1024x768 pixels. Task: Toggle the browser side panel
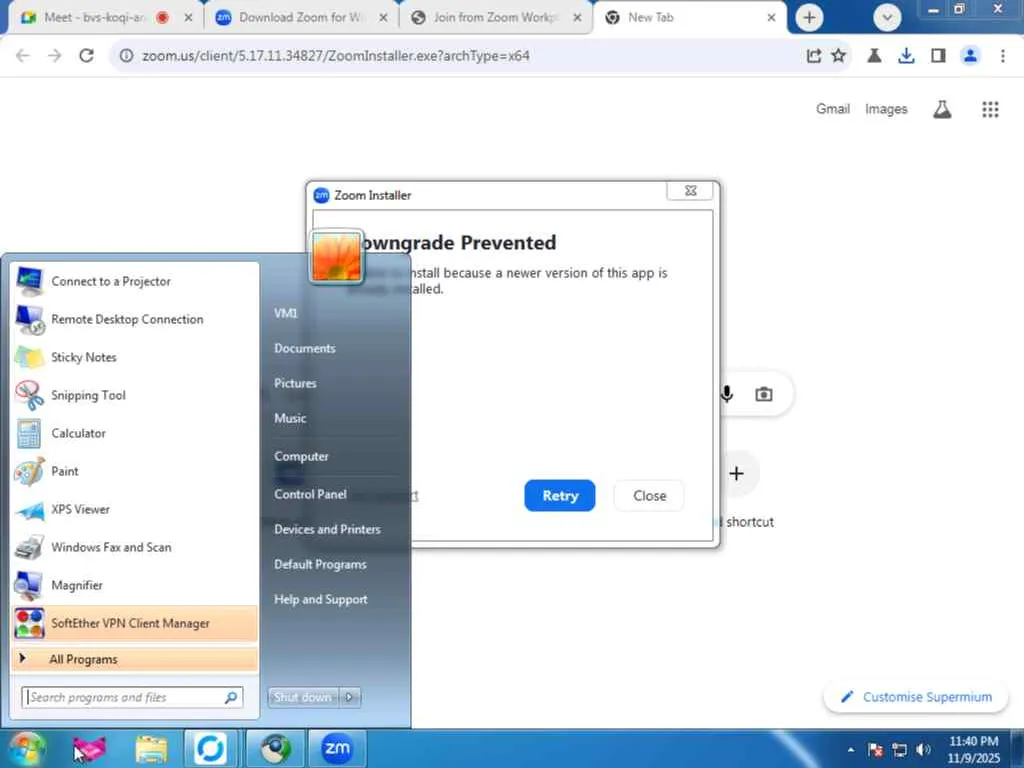tap(938, 56)
